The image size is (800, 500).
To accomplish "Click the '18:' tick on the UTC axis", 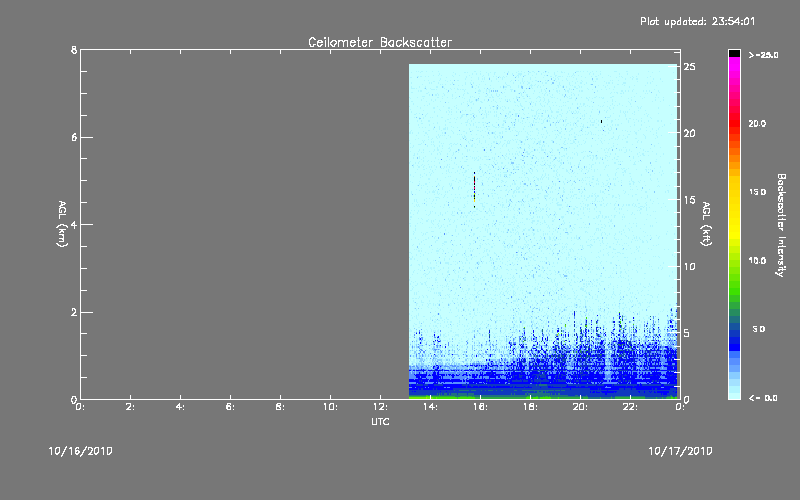I will click(x=530, y=407).
